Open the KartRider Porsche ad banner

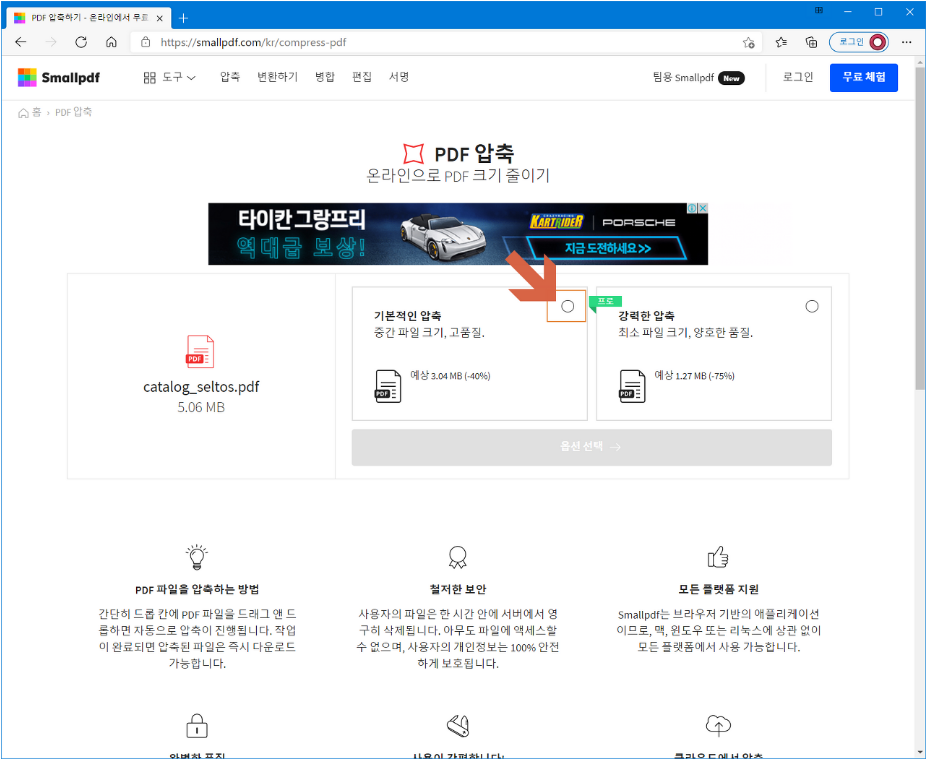(458, 234)
